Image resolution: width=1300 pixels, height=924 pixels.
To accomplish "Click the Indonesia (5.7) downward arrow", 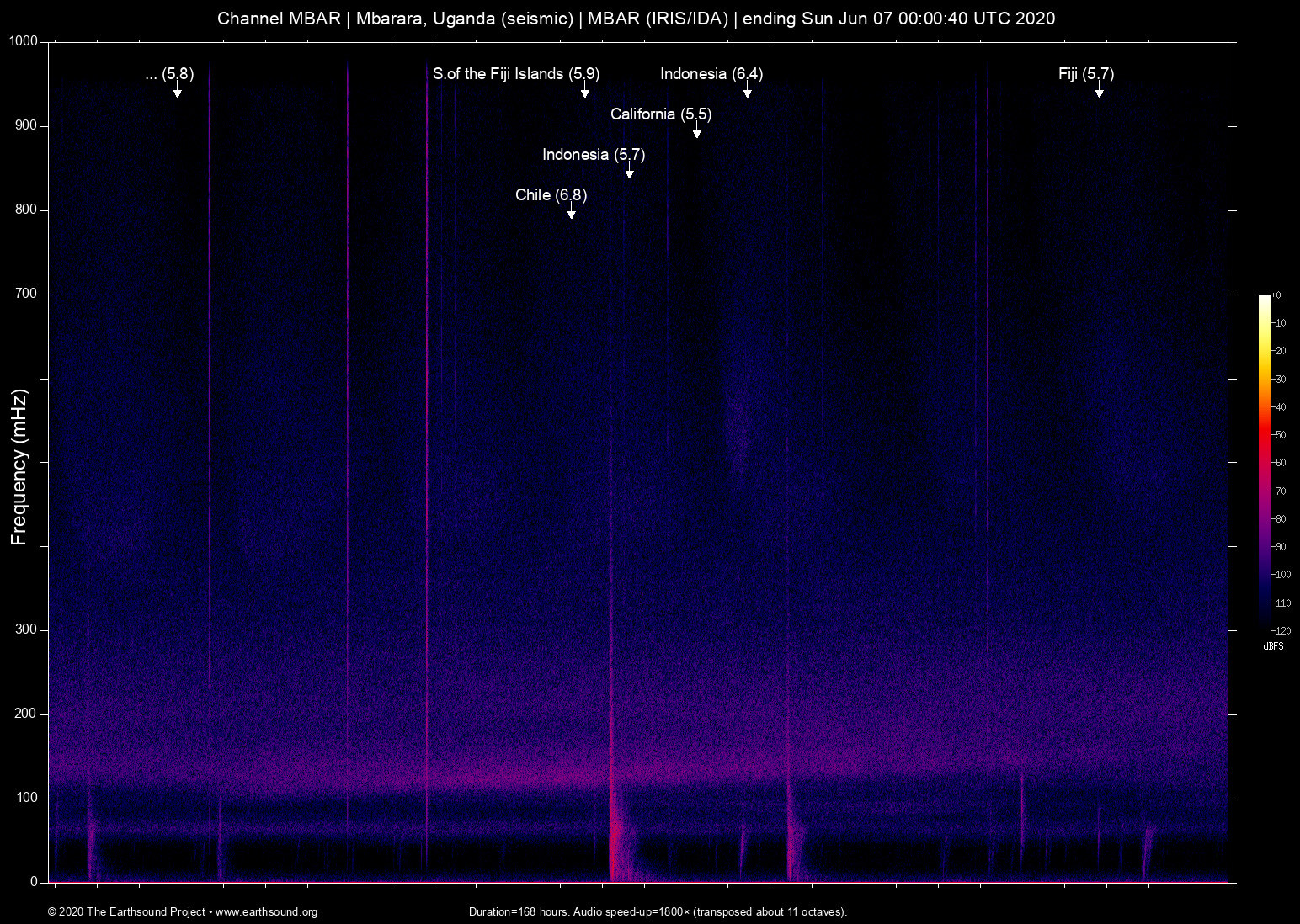I will pos(629,172).
